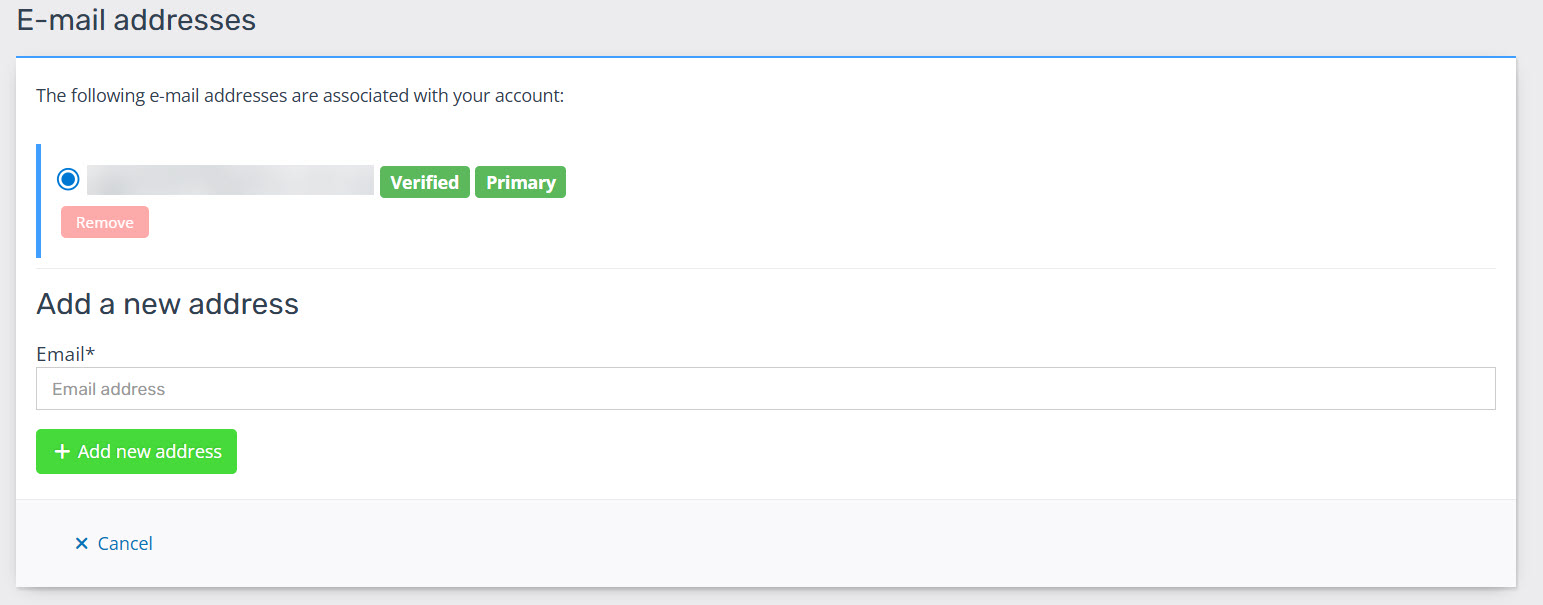The height and width of the screenshot is (605, 1543).
Task: Select the primary email radio button
Action: click(68, 180)
